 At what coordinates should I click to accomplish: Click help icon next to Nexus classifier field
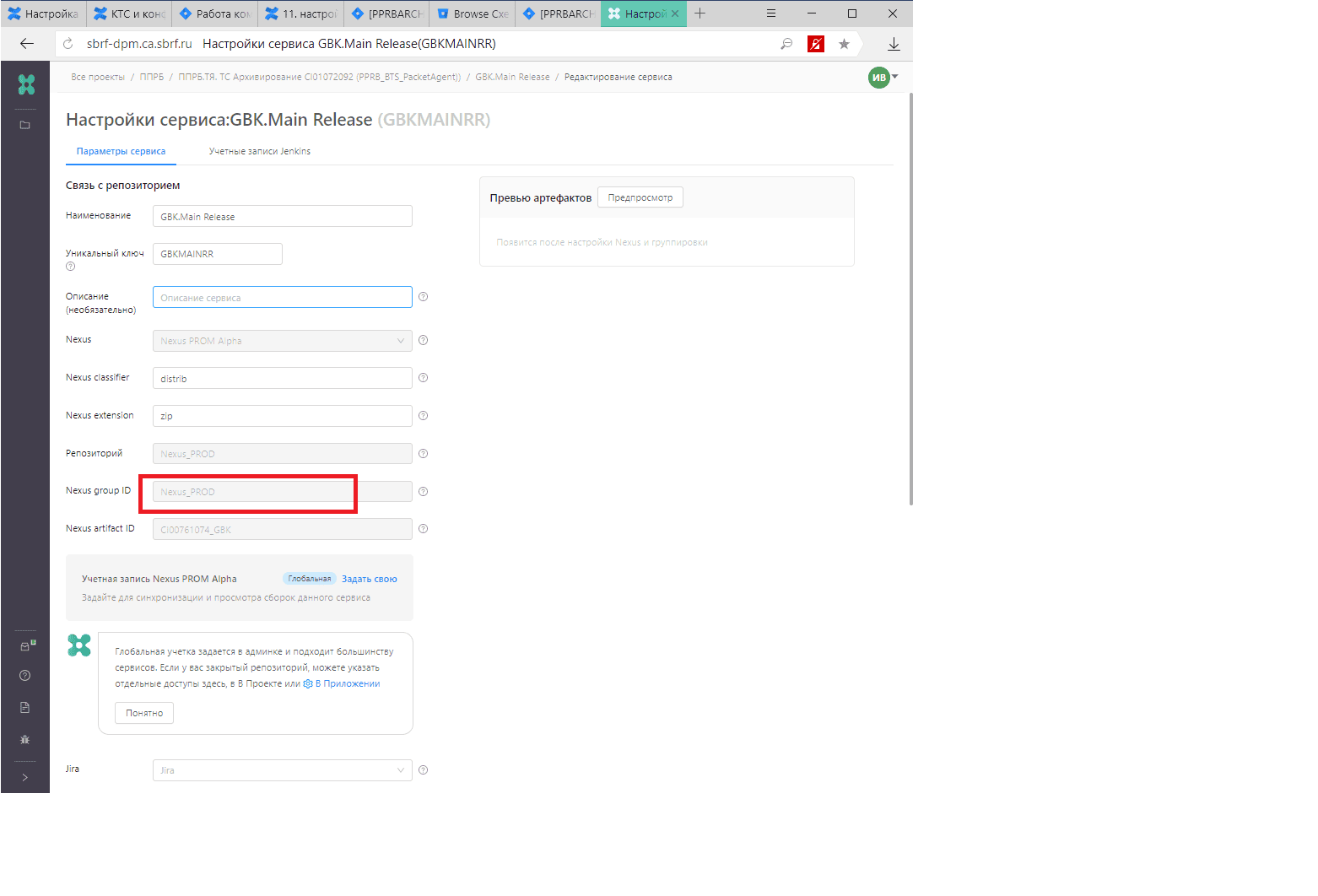424,378
